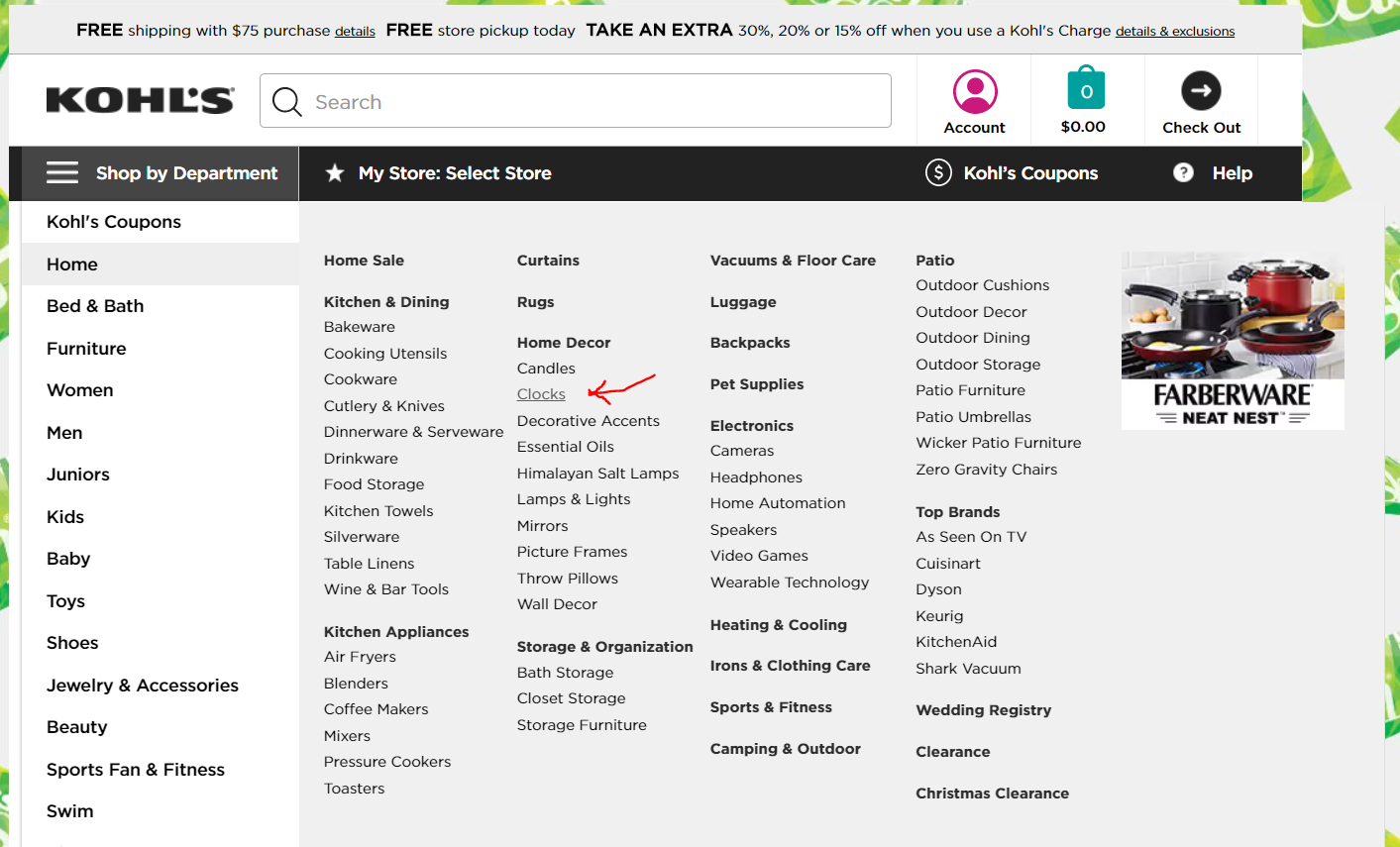Open the Heating & Cooling link
Screen dimensions: 1400x847
pos(779,625)
